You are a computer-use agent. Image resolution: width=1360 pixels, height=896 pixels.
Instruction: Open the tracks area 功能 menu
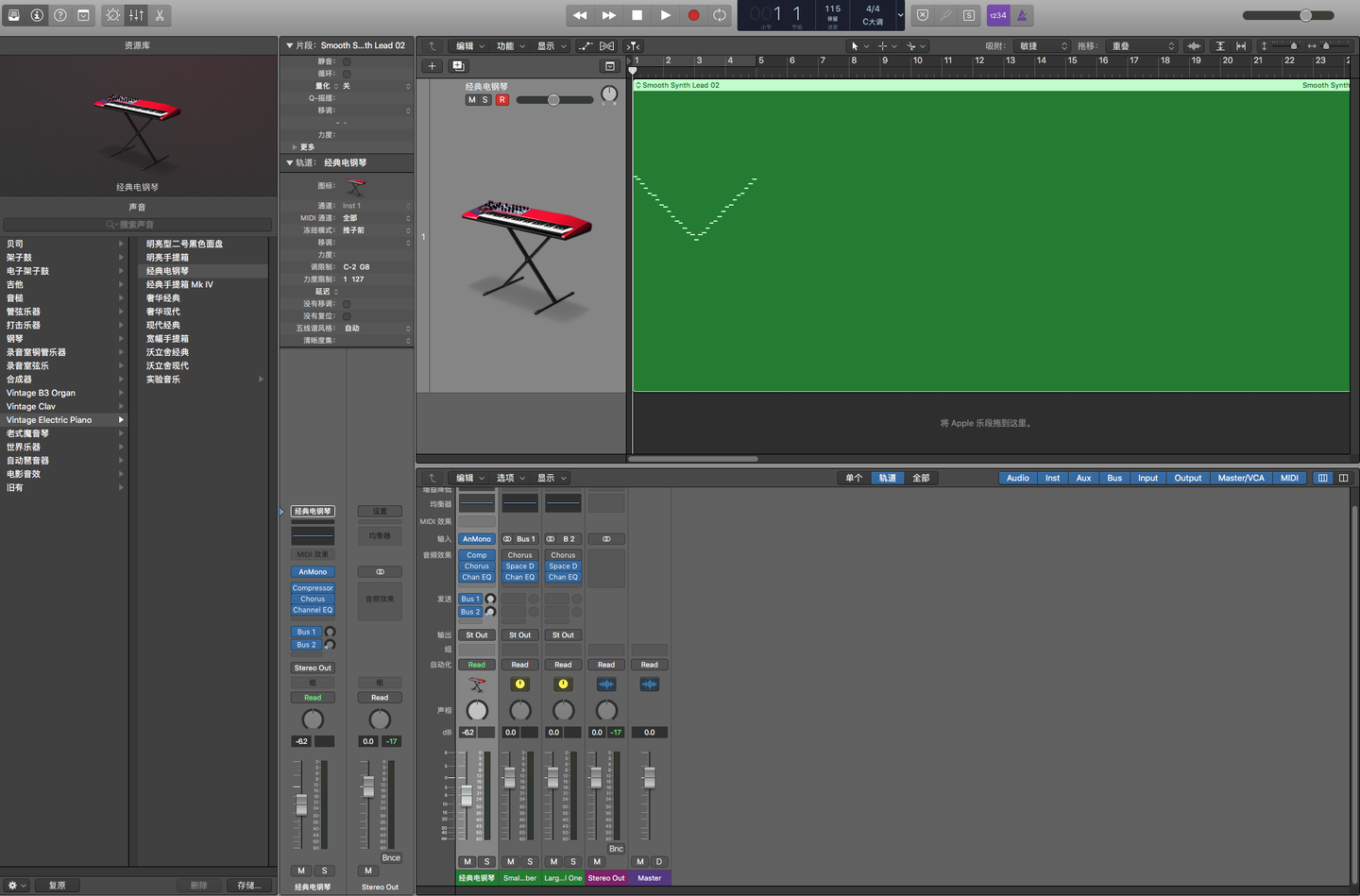[x=510, y=45]
